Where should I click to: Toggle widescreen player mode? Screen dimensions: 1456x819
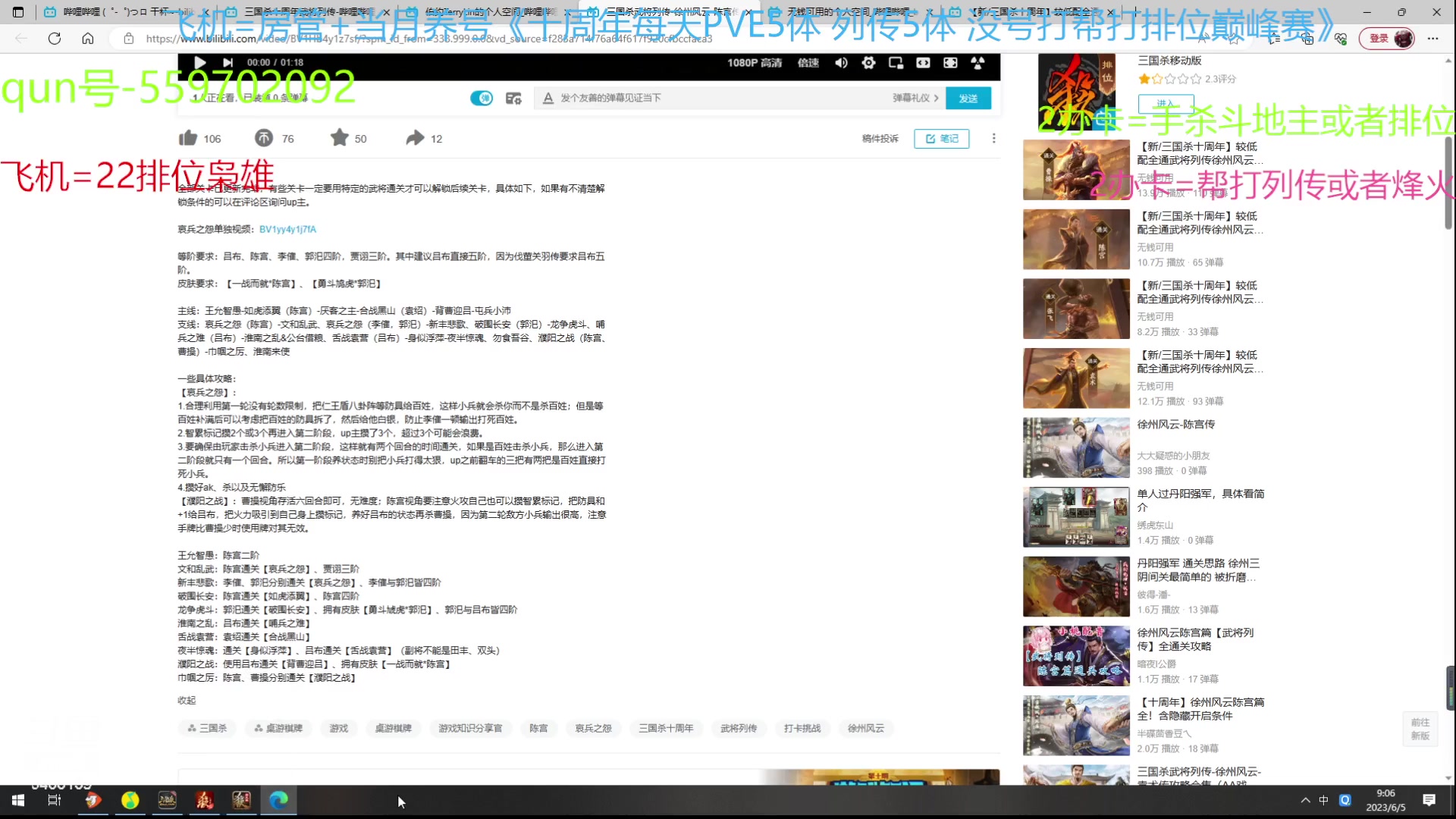(x=923, y=63)
